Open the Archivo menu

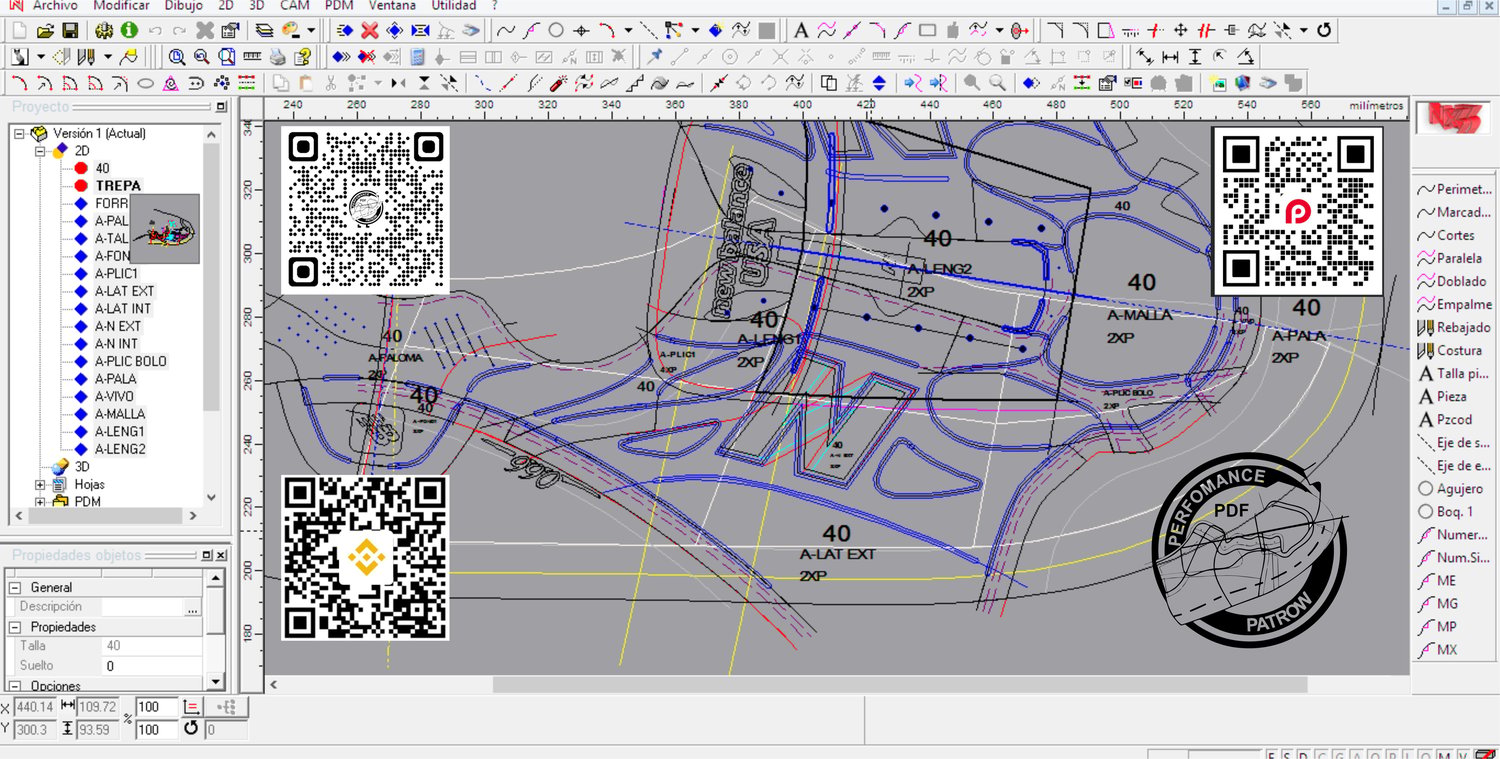(54, 5)
